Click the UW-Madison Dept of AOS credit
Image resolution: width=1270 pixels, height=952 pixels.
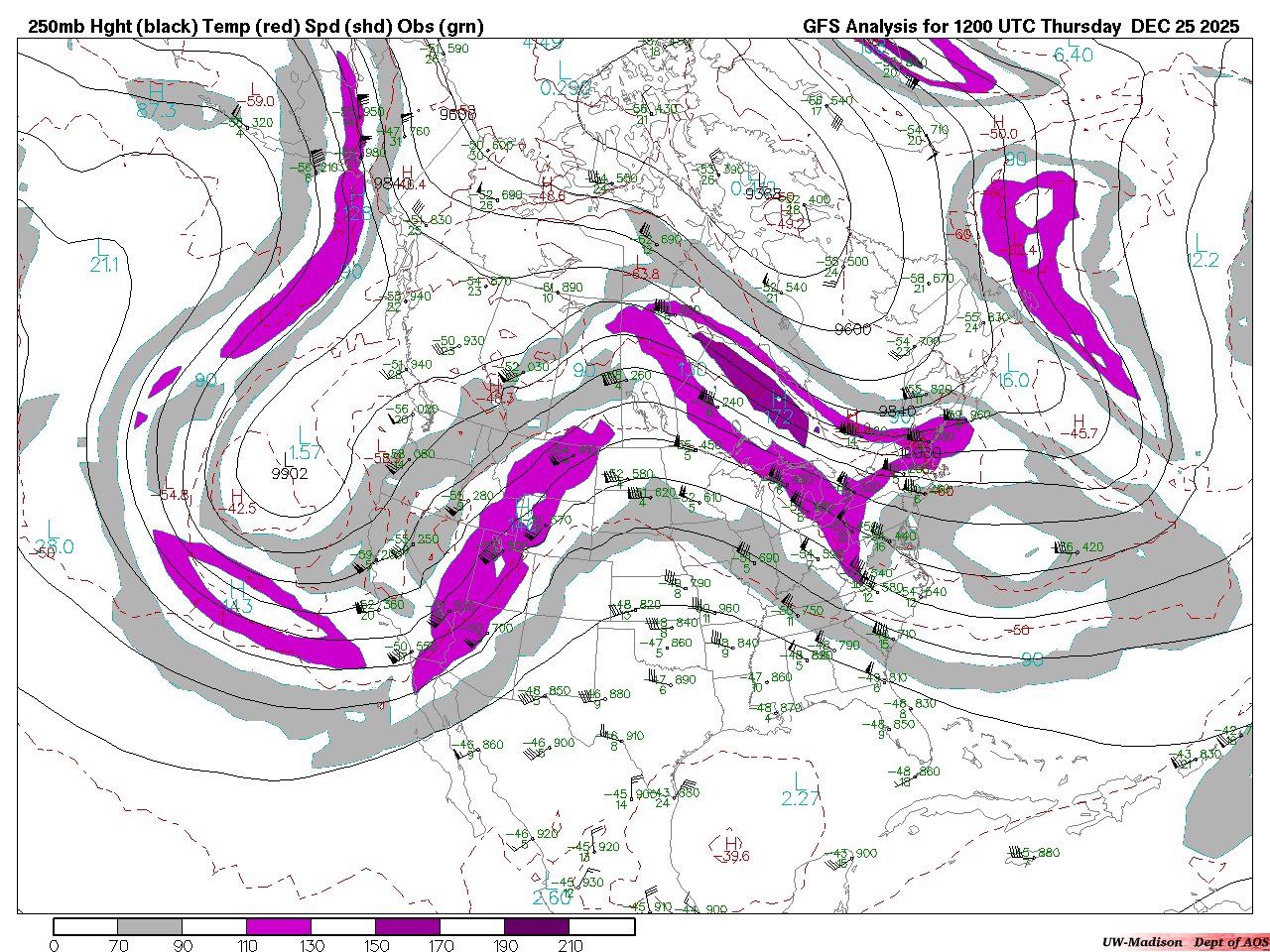[x=1185, y=942]
